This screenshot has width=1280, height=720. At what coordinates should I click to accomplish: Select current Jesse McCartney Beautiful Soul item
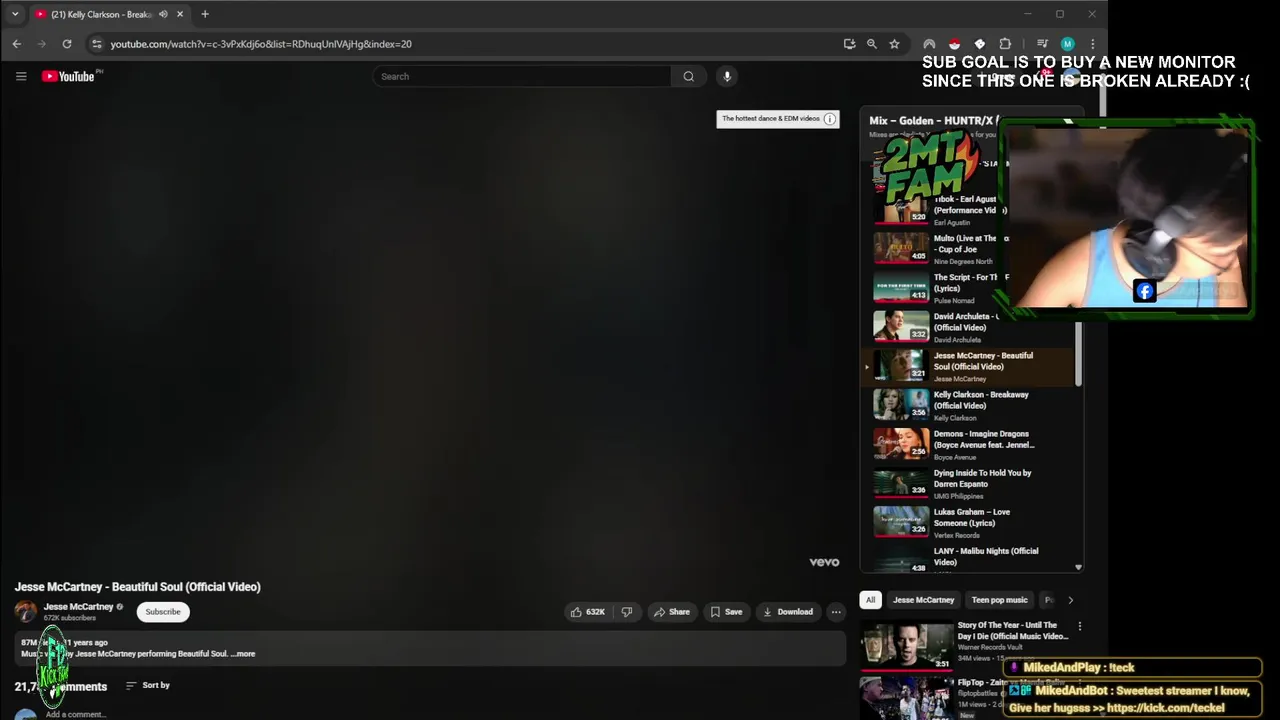pyautogui.click(x=967, y=366)
